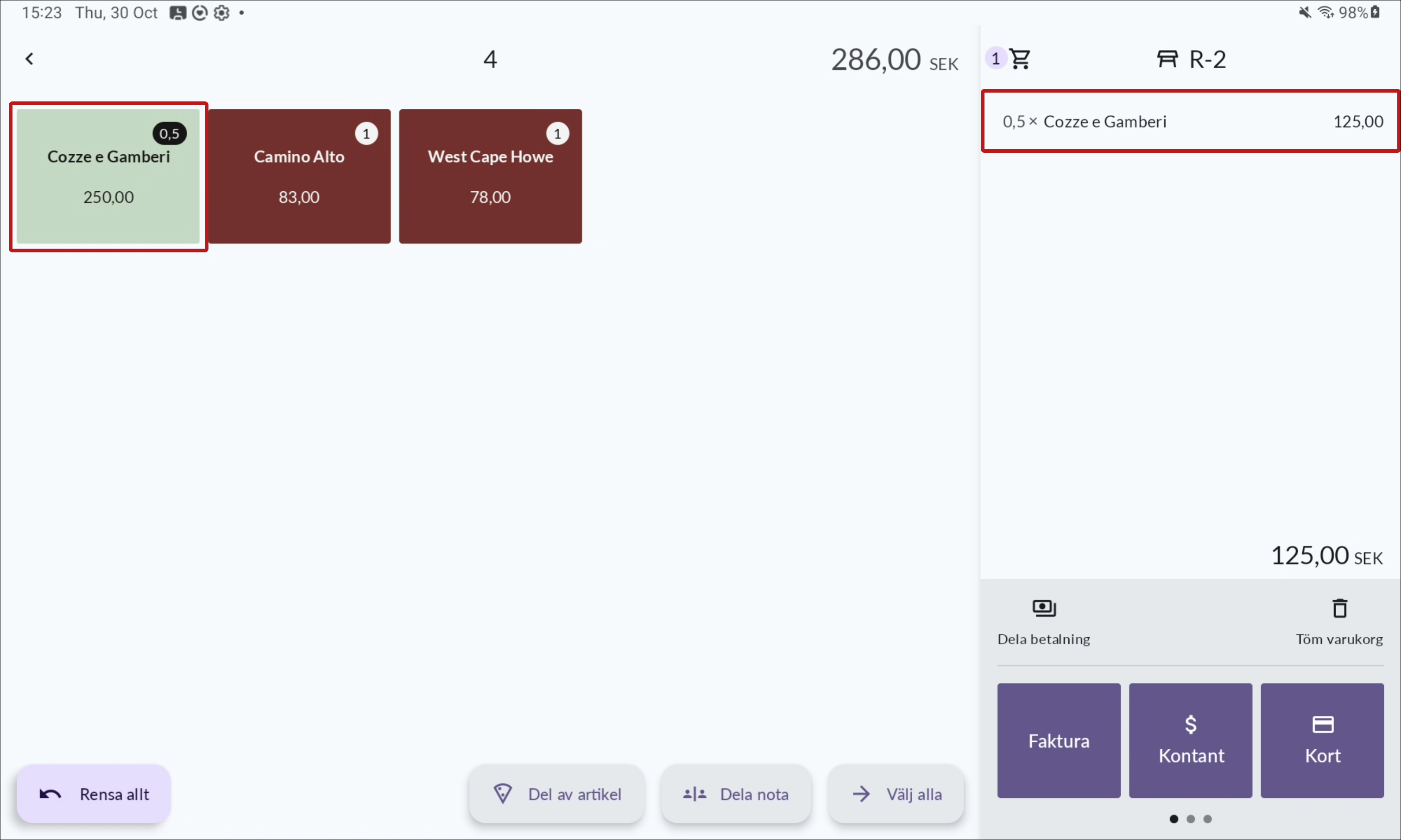
Task: Select the Camino Alto item tile
Action: coord(299,176)
